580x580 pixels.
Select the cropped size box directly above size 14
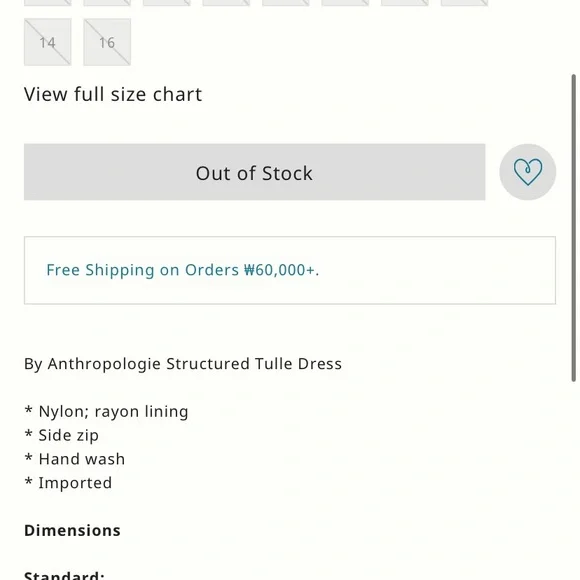click(x=48, y=3)
